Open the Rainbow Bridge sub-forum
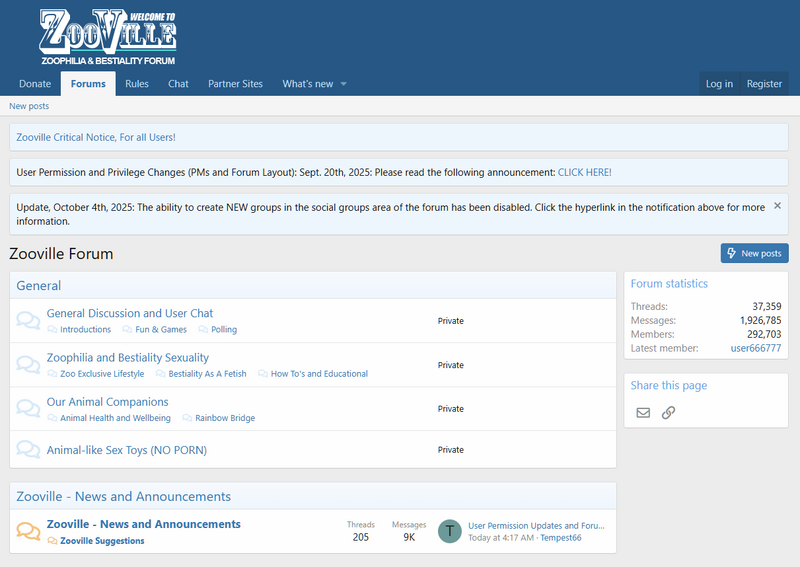 [x=225, y=418]
